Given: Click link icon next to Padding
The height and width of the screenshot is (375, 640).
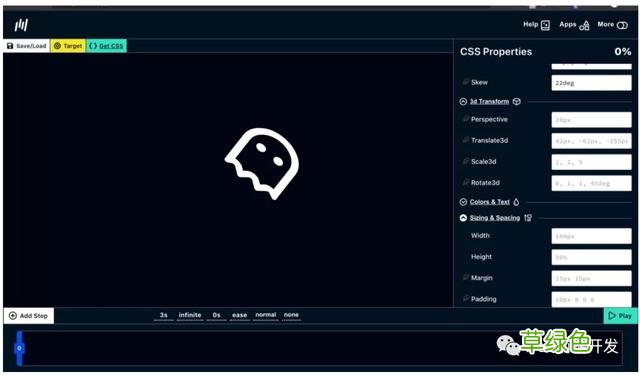Looking at the screenshot, I should click(465, 298).
